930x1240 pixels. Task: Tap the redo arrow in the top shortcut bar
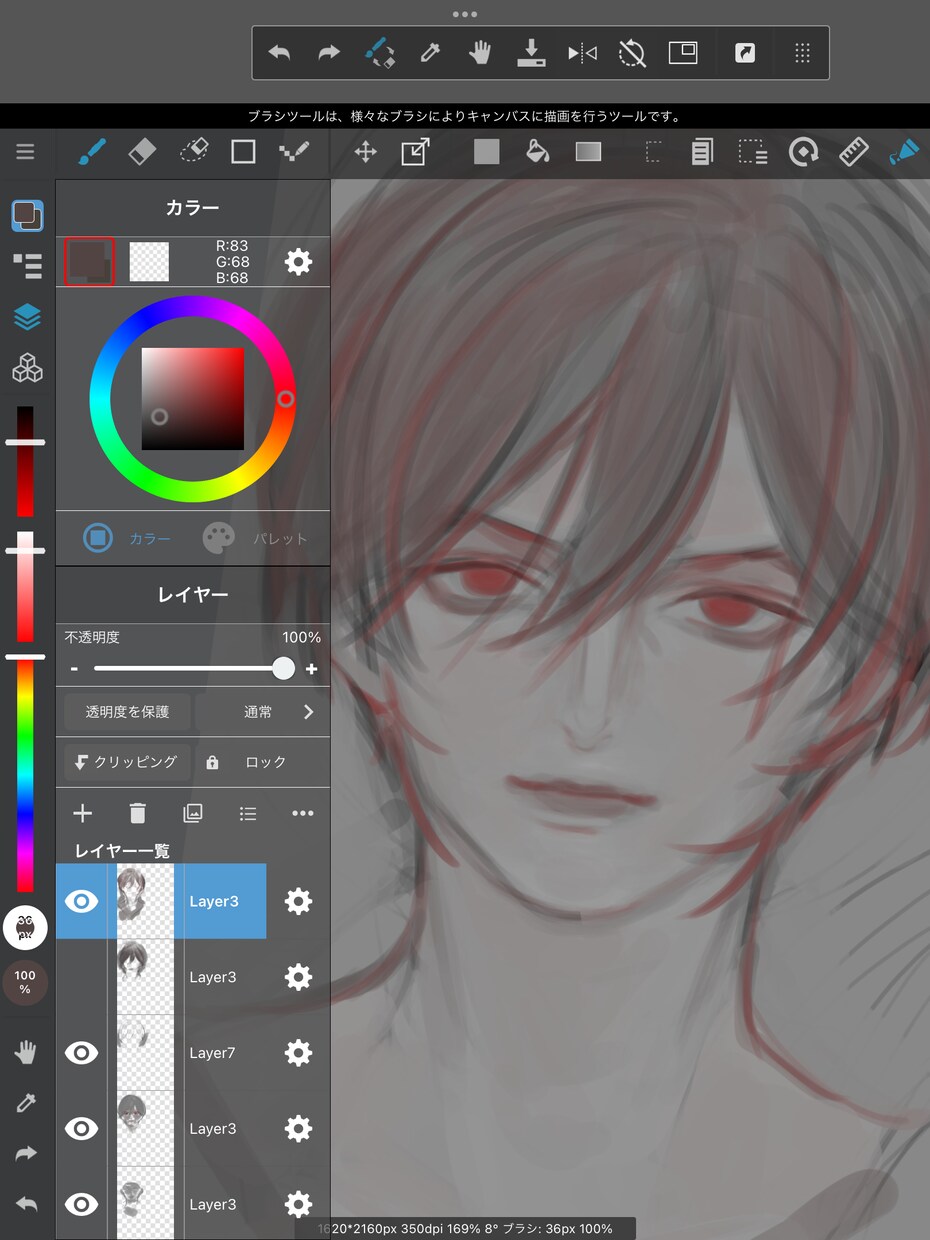coord(329,53)
